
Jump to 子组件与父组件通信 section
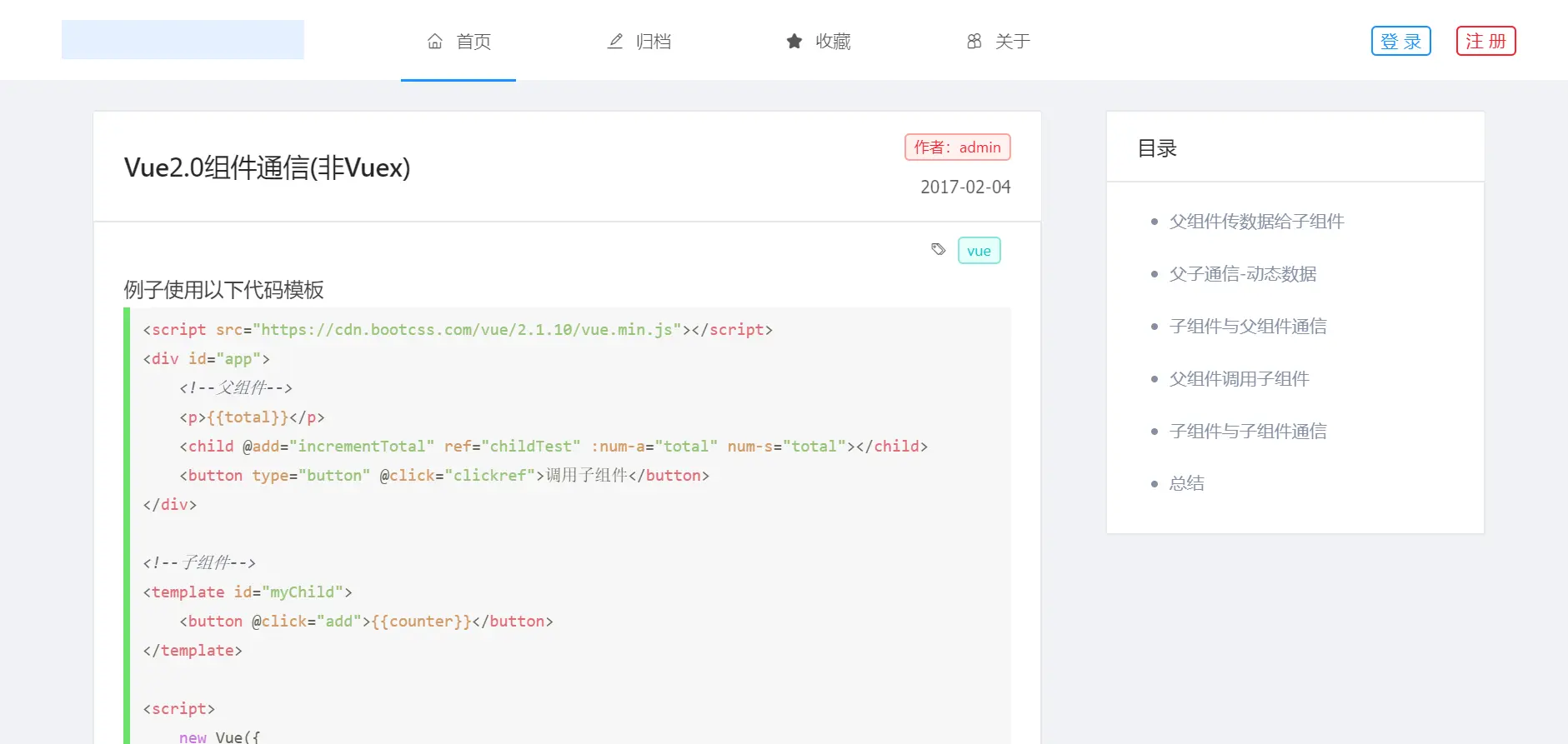[x=1248, y=326]
